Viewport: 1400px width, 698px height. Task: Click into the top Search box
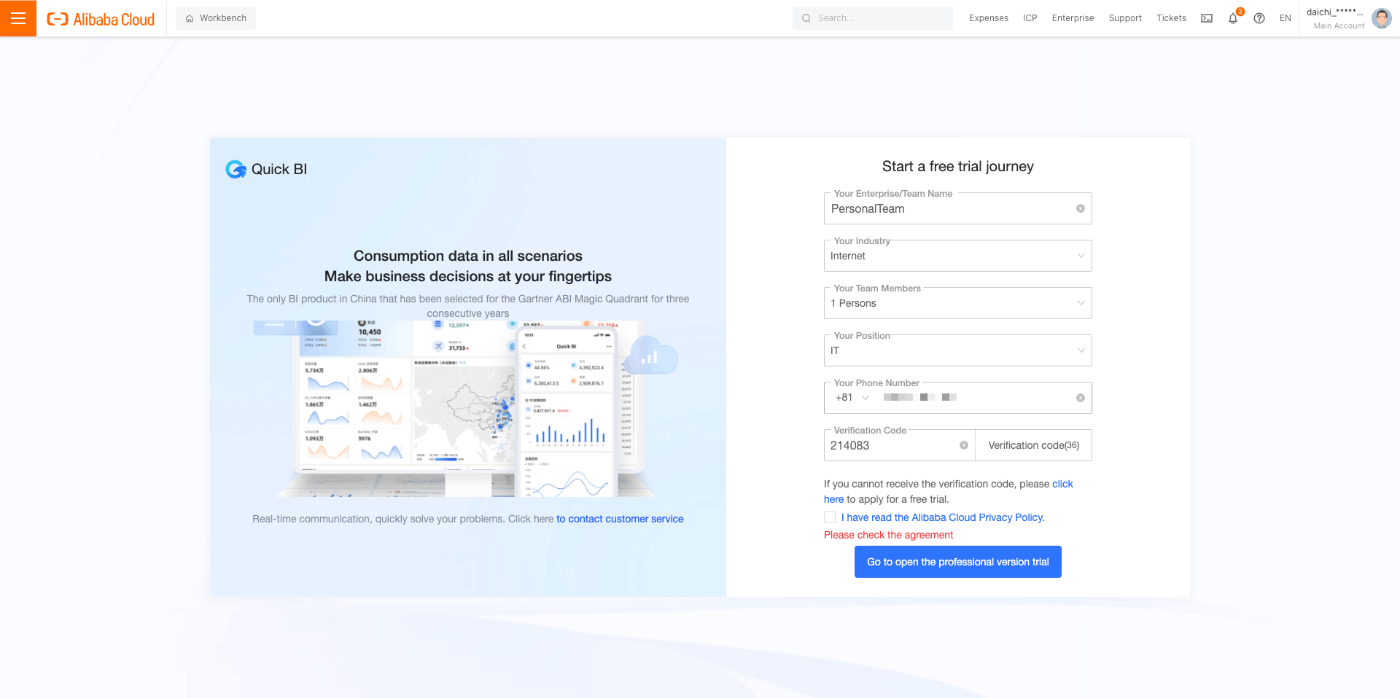pyautogui.click(x=873, y=18)
